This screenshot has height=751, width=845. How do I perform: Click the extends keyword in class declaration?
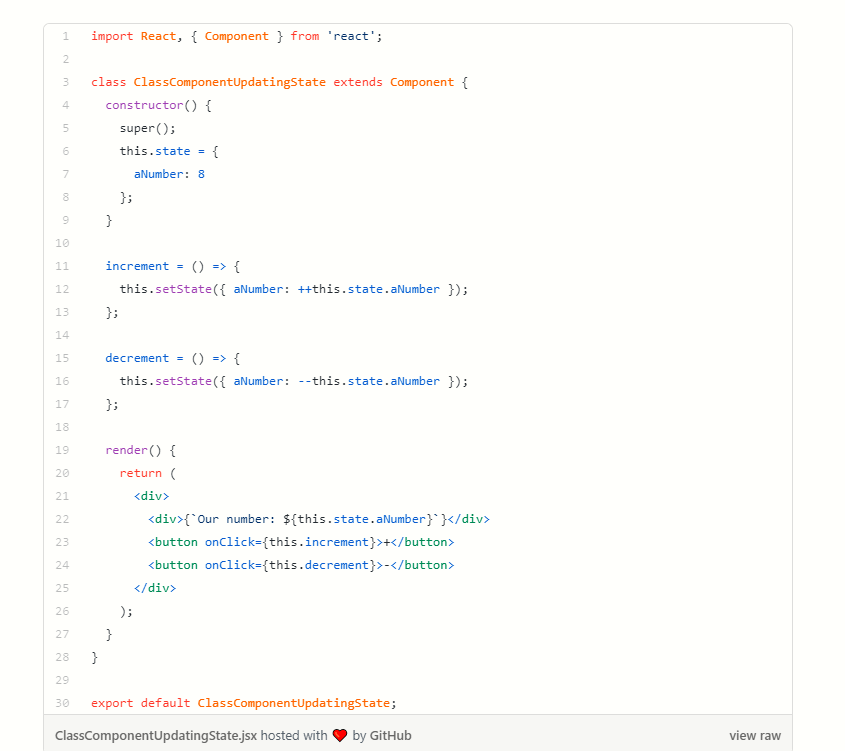pos(358,82)
